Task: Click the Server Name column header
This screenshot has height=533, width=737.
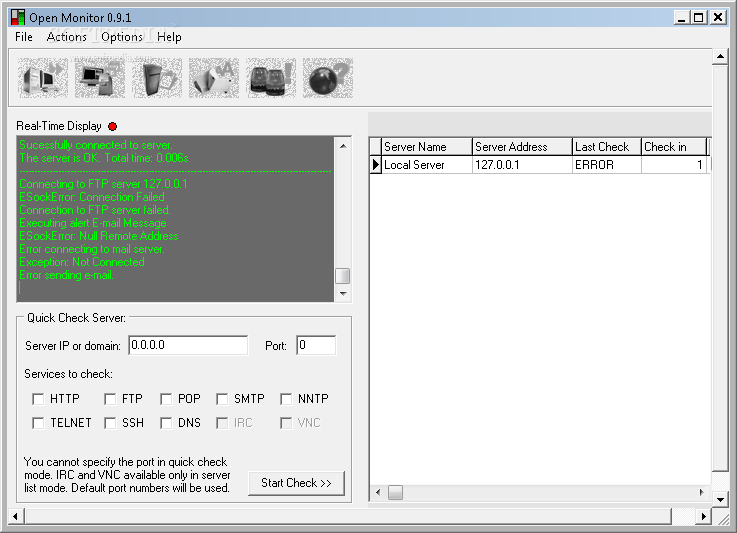Action: 426,147
